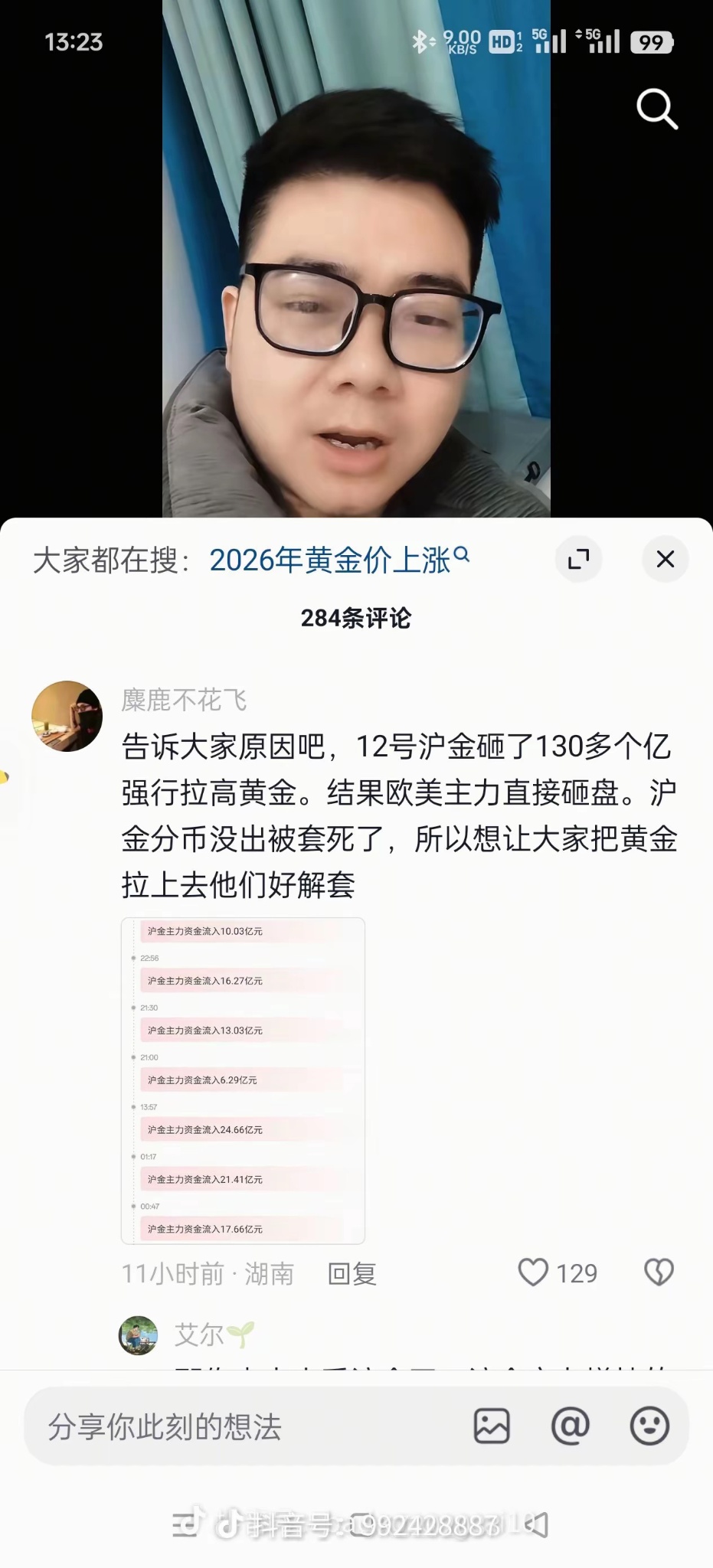Tap the search magnifier icon
713x1568 pixels.
657,109
